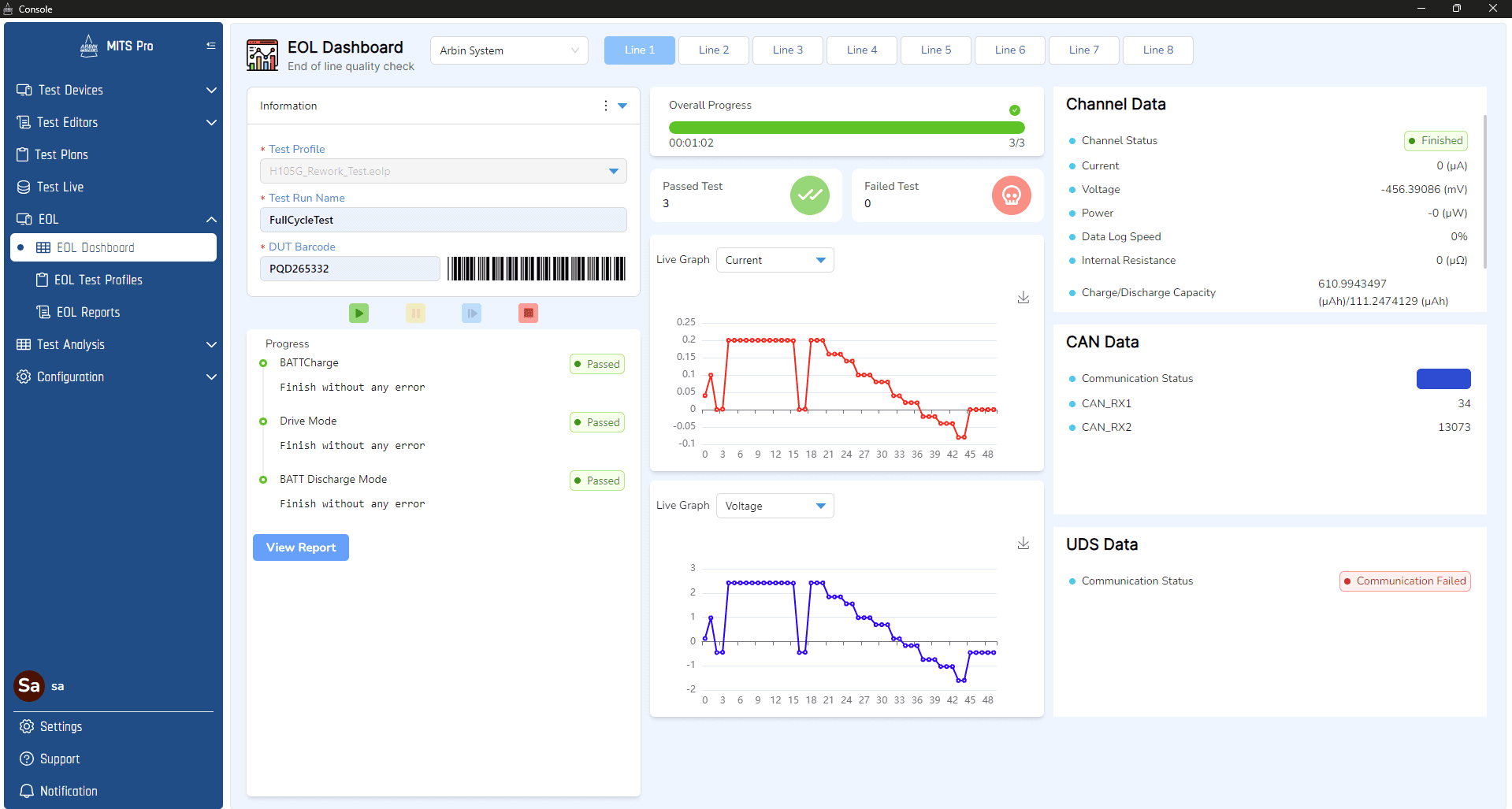Screen dimensions: 1512x809
Task: Click the BATT Discharge Mode step title
Action: pyautogui.click(x=333, y=479)
